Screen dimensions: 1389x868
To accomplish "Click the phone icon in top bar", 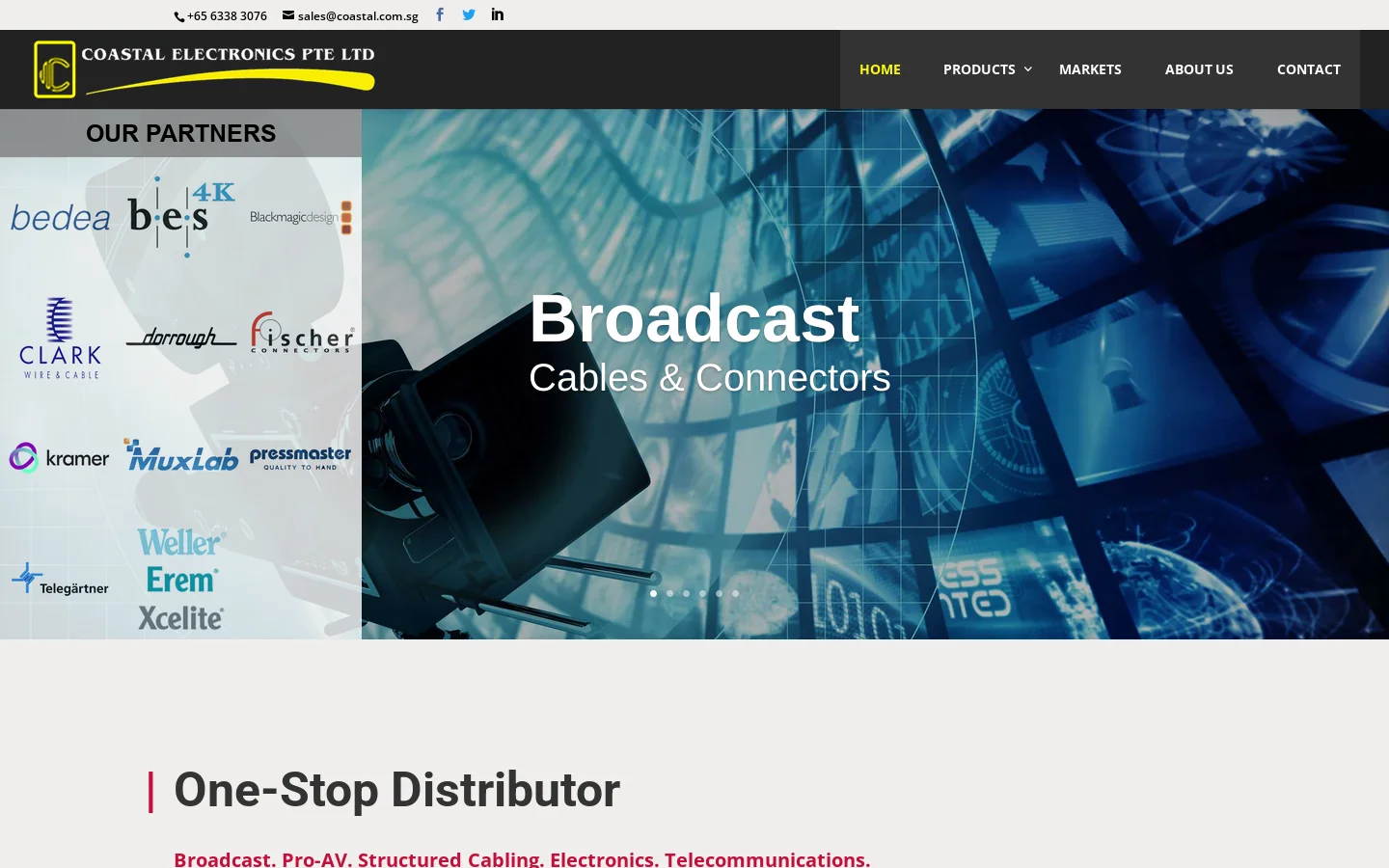I will pyautogui.click(x=178, y=16).
